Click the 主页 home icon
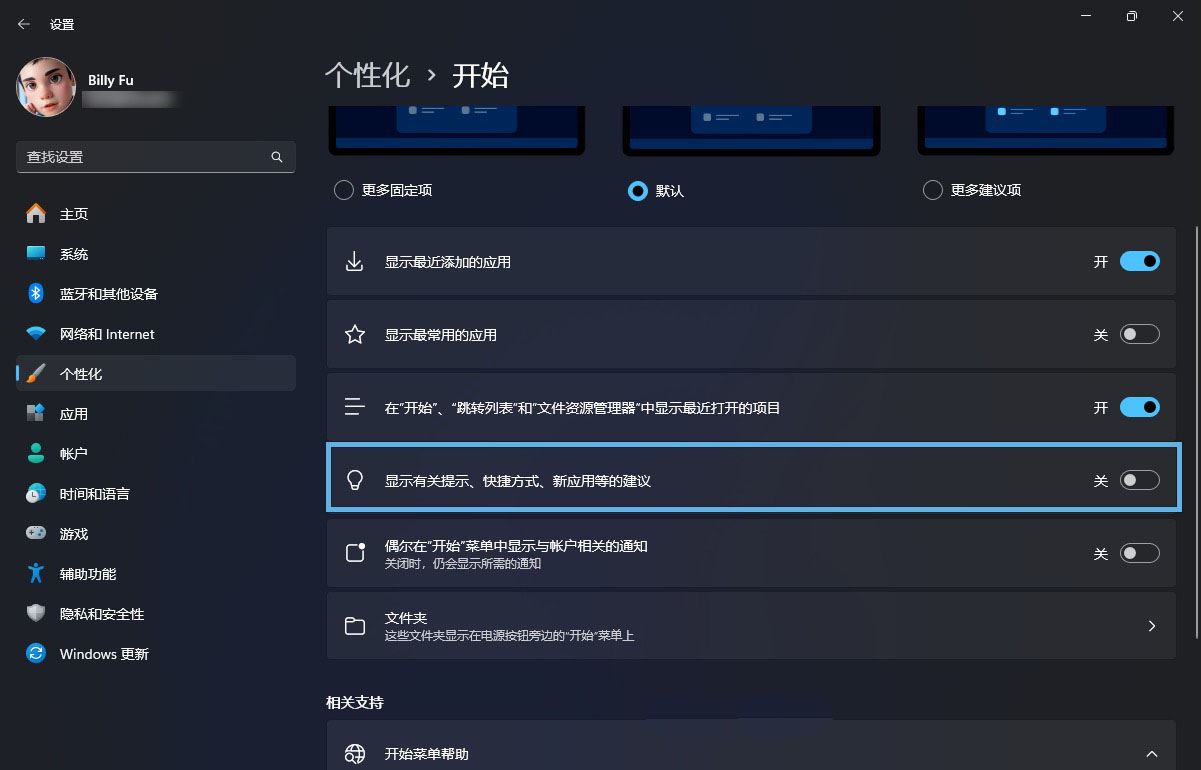The height and width of the screenshot is (770, 1201). [36, 214]
